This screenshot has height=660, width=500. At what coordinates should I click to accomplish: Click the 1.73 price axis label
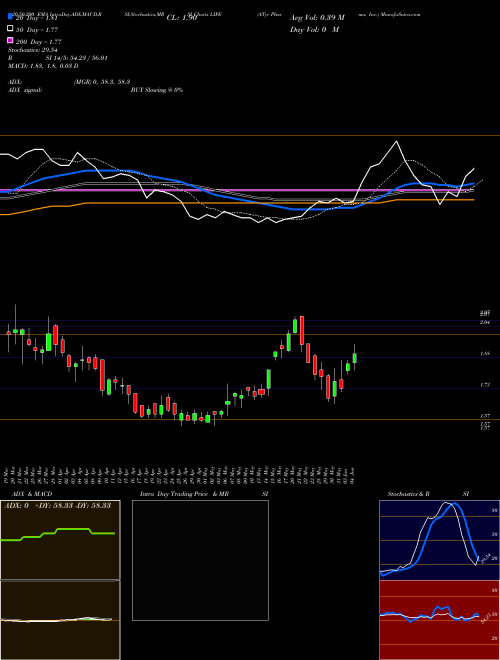coord(485,385)
